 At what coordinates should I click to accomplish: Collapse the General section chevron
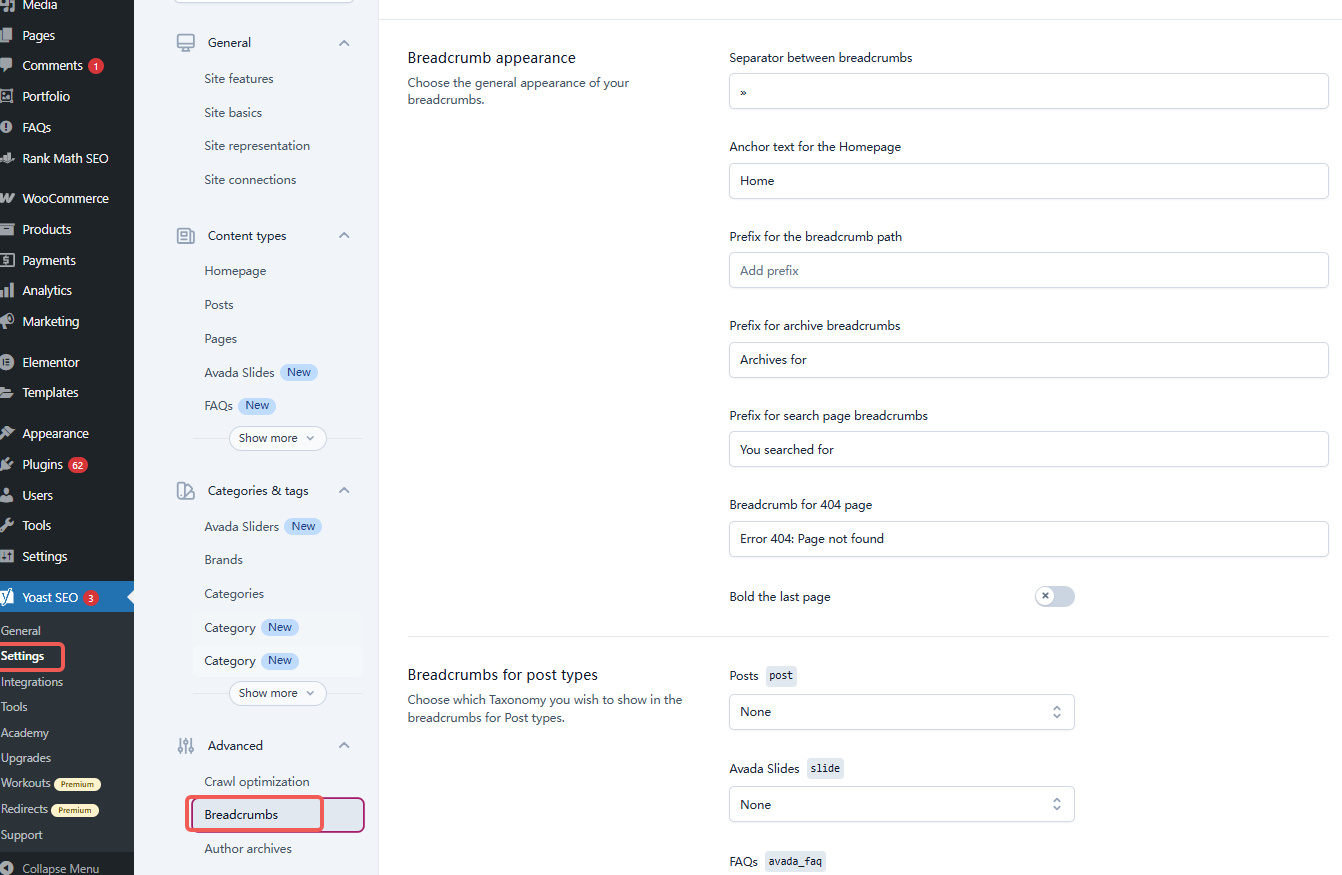coord(344,43)
